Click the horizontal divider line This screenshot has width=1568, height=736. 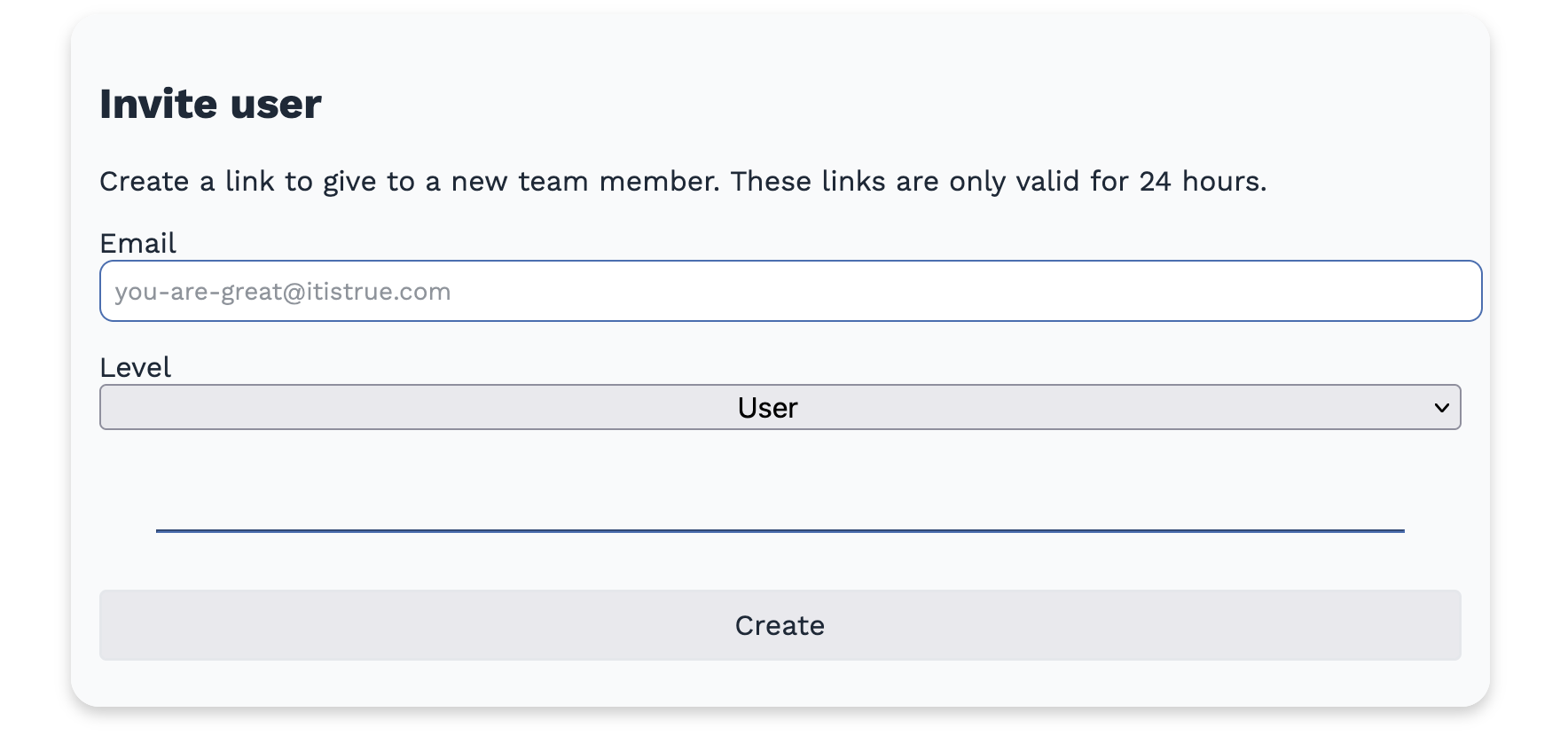[779, 532]
